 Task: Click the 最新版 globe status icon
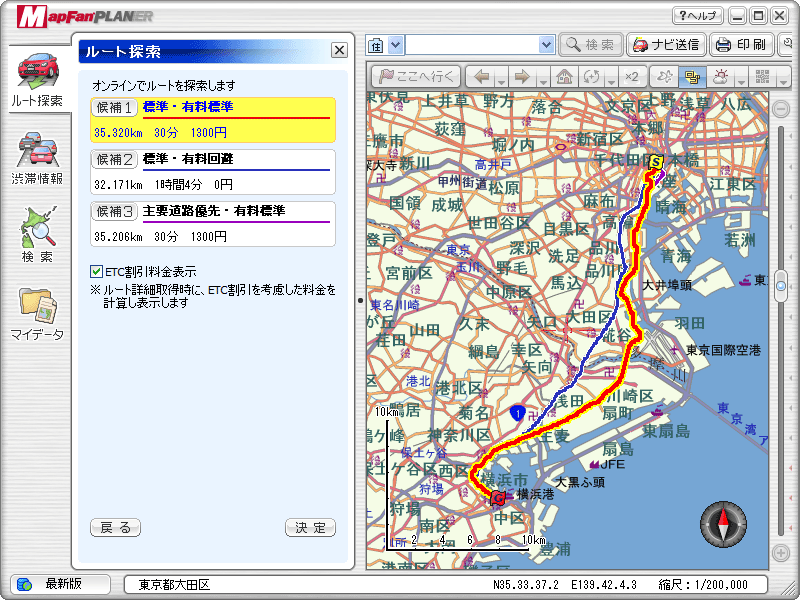pyautogui.click(x=24, y=584)
